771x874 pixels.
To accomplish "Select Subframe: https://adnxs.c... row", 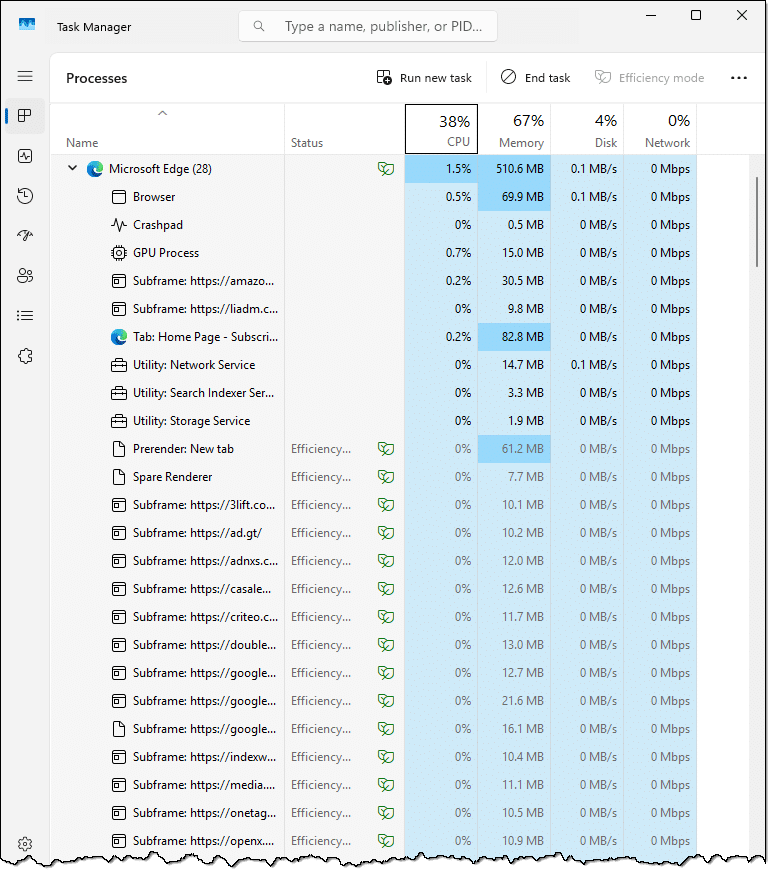I will (x=374, y=561).
